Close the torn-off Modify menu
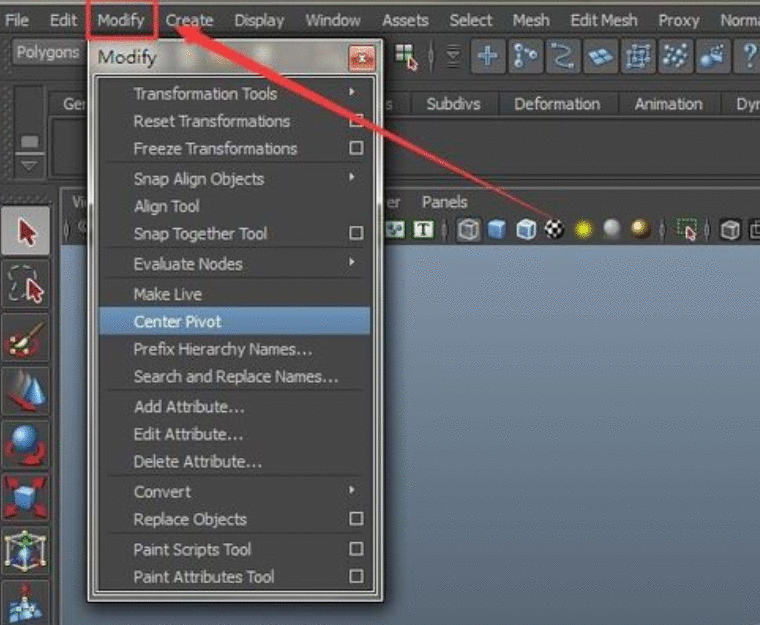 click(x=361, y=58)
